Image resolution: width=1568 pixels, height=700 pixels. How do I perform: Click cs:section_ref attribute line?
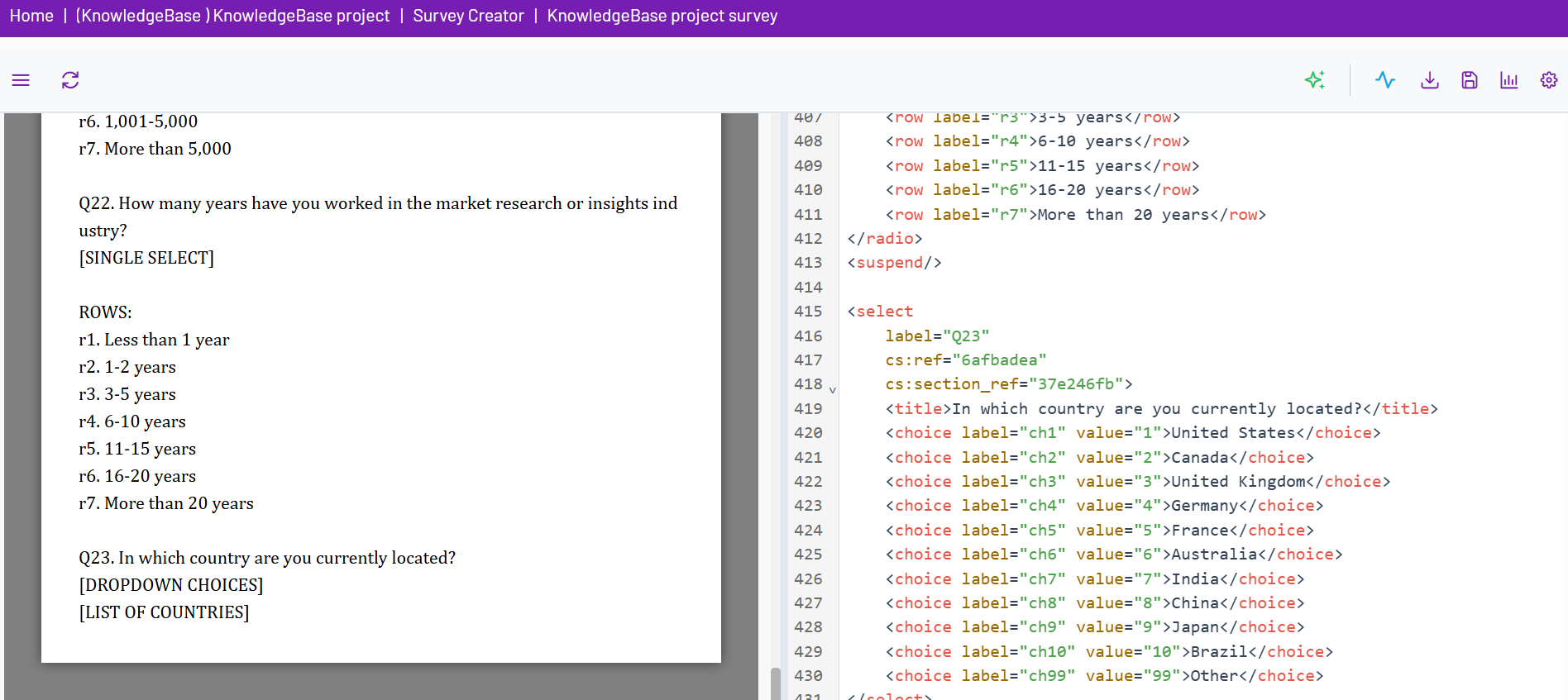[1009, 384]
